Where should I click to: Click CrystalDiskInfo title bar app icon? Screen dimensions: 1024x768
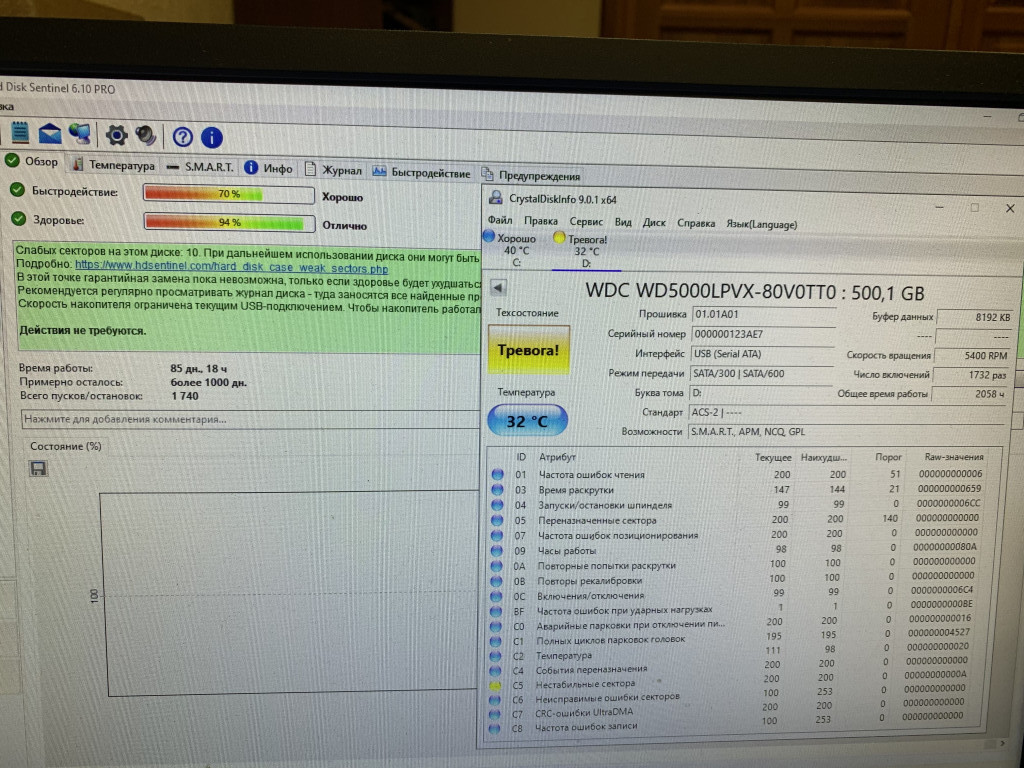coord(496,197)
